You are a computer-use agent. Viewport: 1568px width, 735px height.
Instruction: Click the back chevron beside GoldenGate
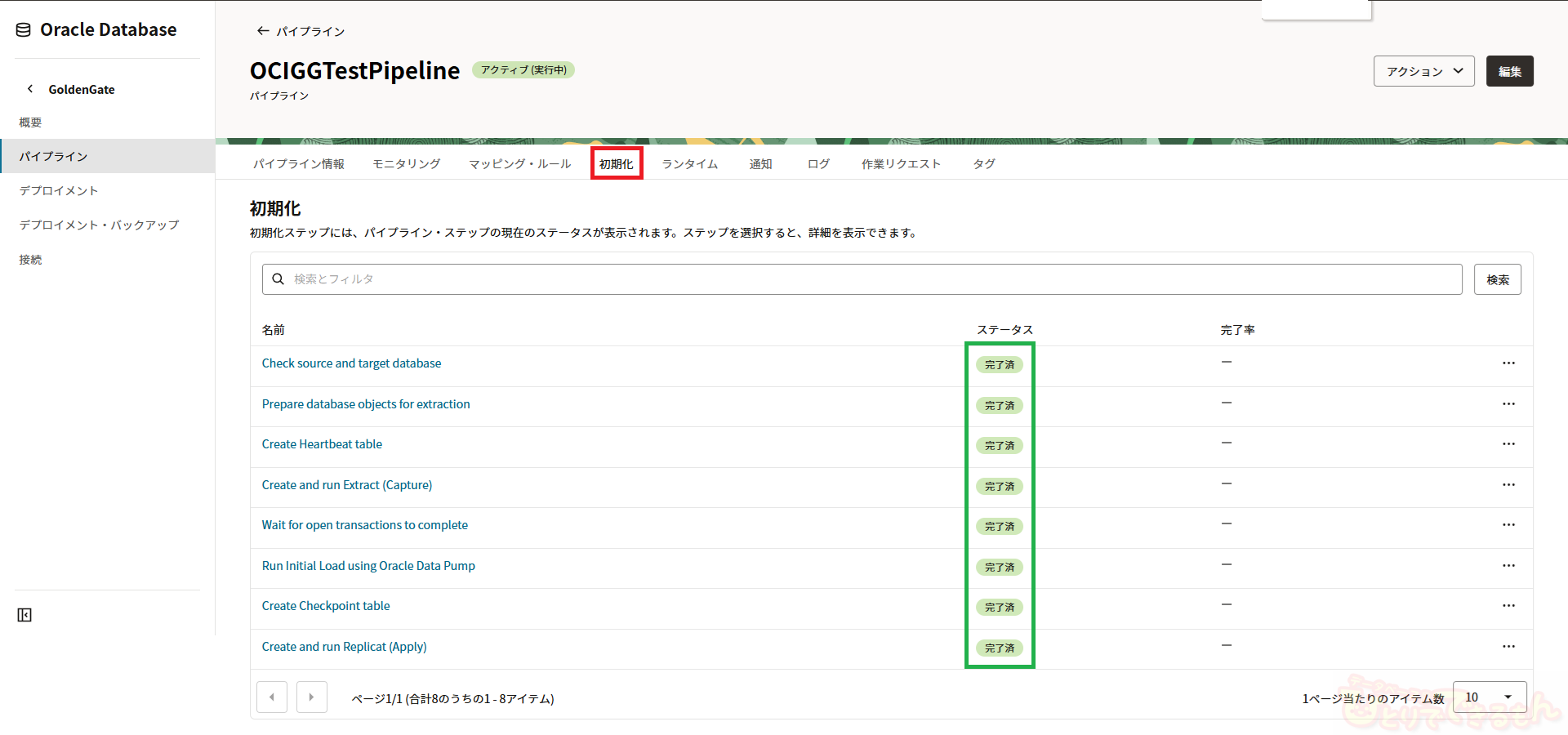30,89
